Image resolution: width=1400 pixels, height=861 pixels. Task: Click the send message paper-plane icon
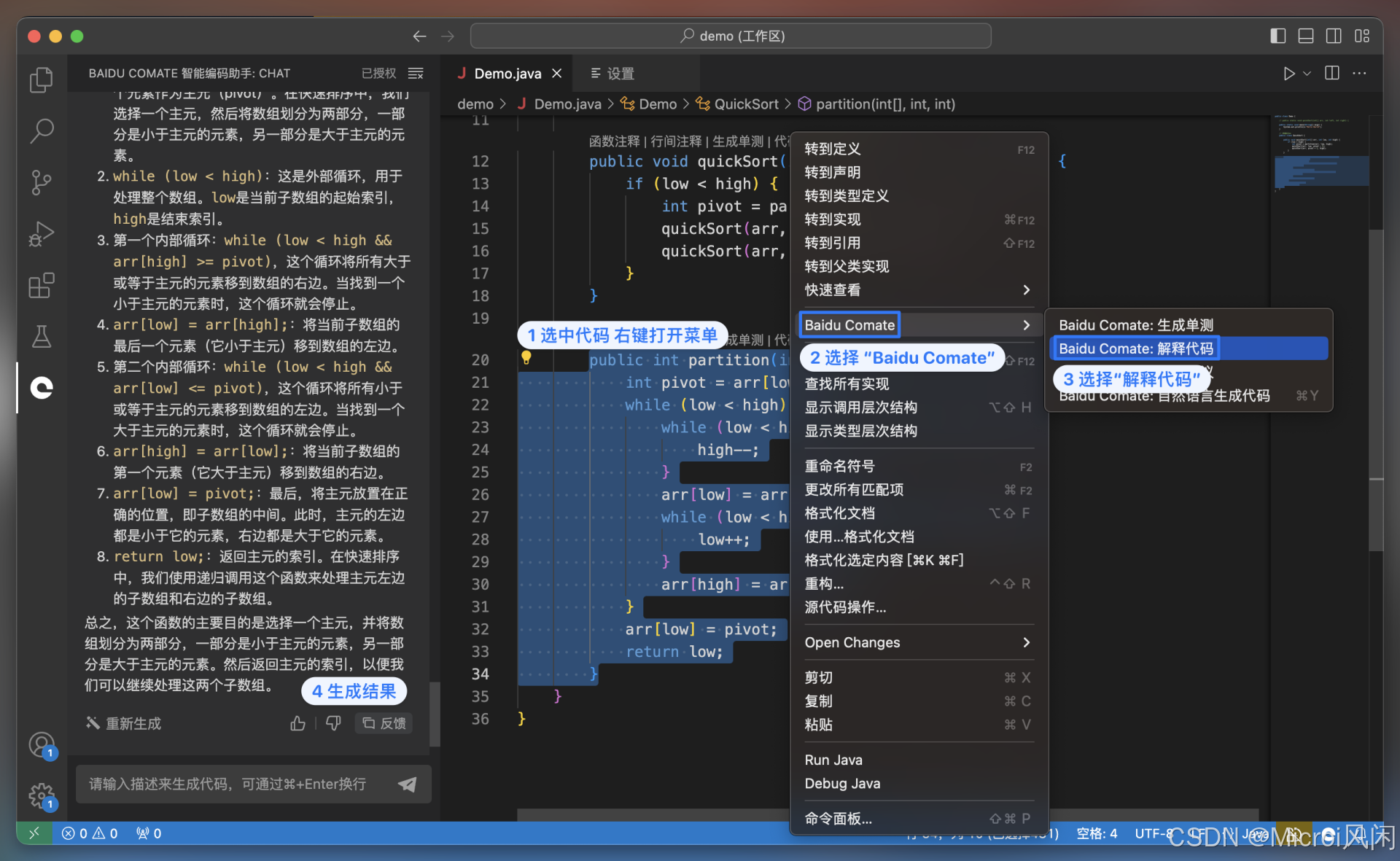408,784
